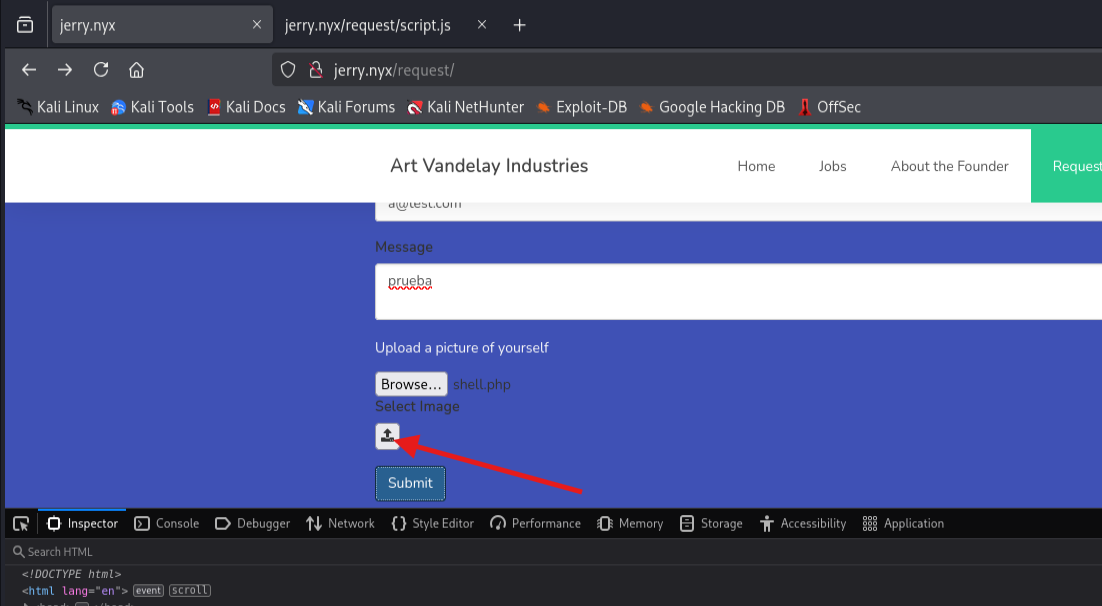Click Browse to choose a file
This screenshot has height=606, width=1102.
(x=410, y=384)
